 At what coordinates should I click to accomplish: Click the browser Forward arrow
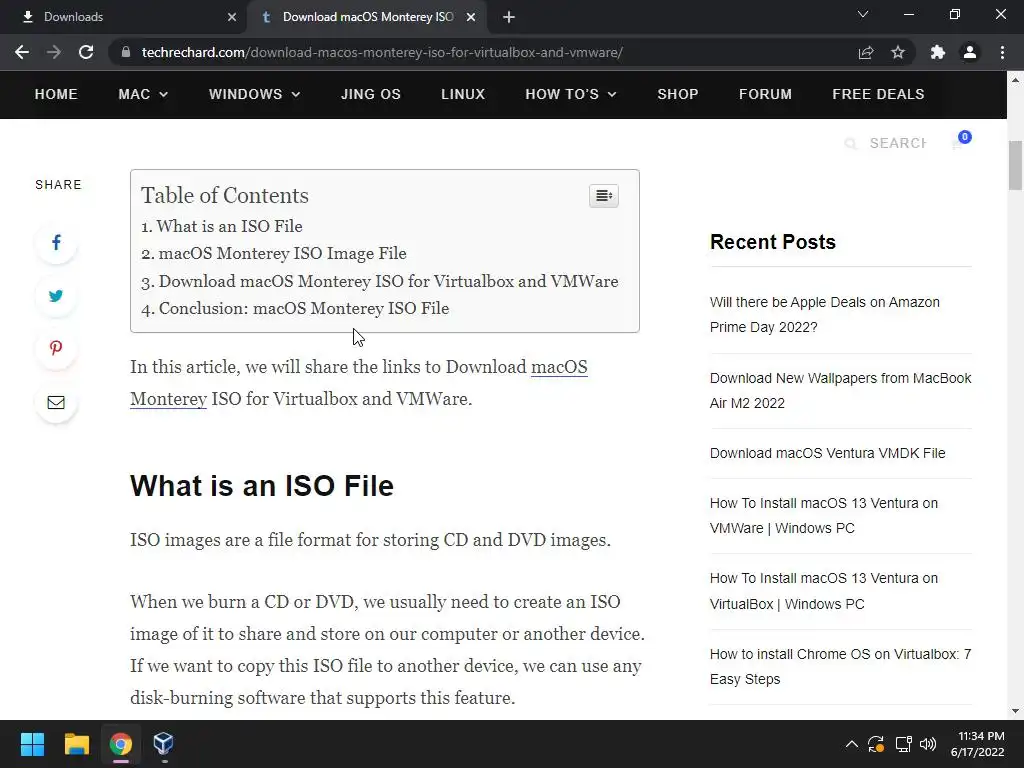click(54, 52)
